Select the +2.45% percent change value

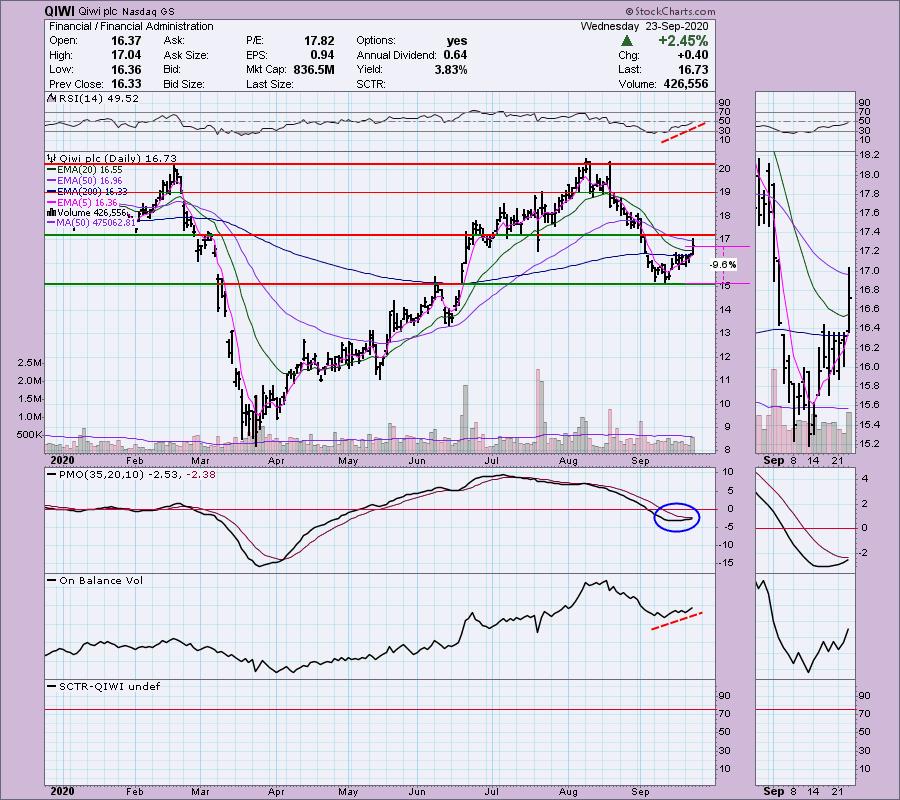(683, 41)
